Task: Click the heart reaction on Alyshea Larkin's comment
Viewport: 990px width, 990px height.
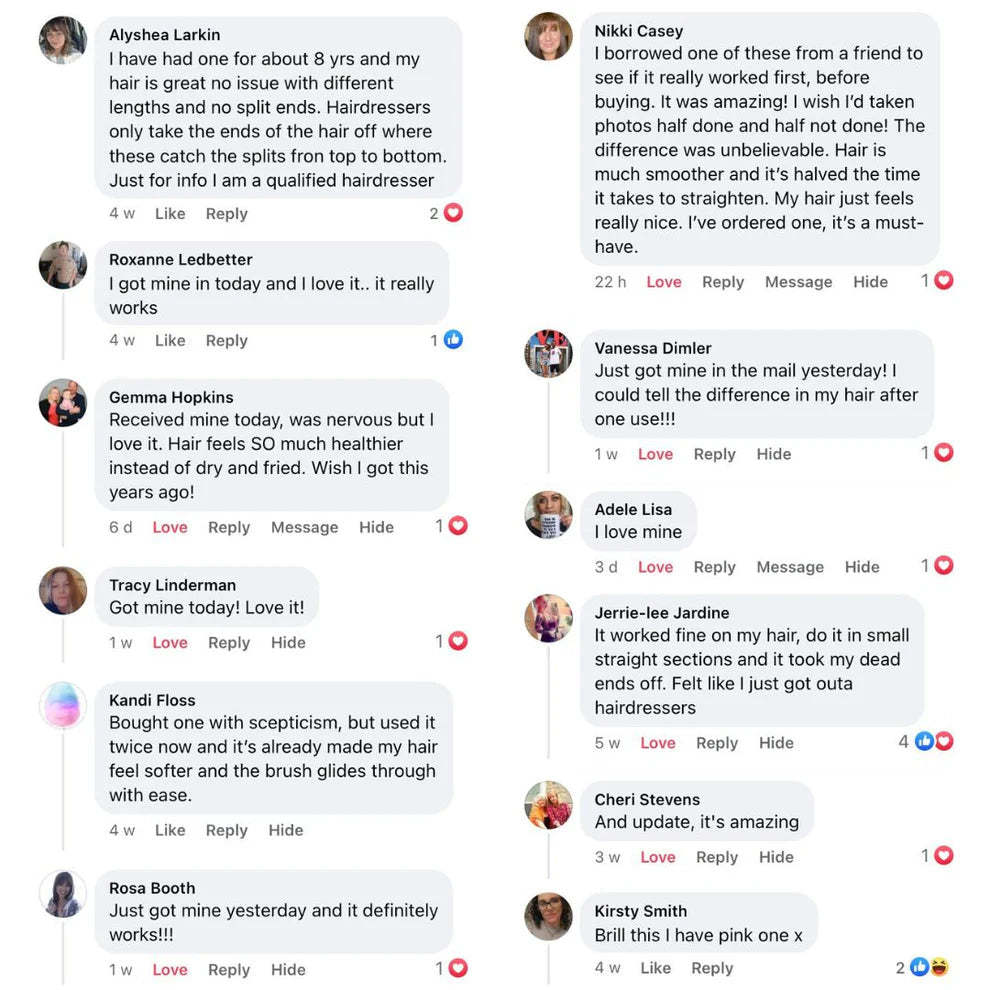Action: (453, 213)
